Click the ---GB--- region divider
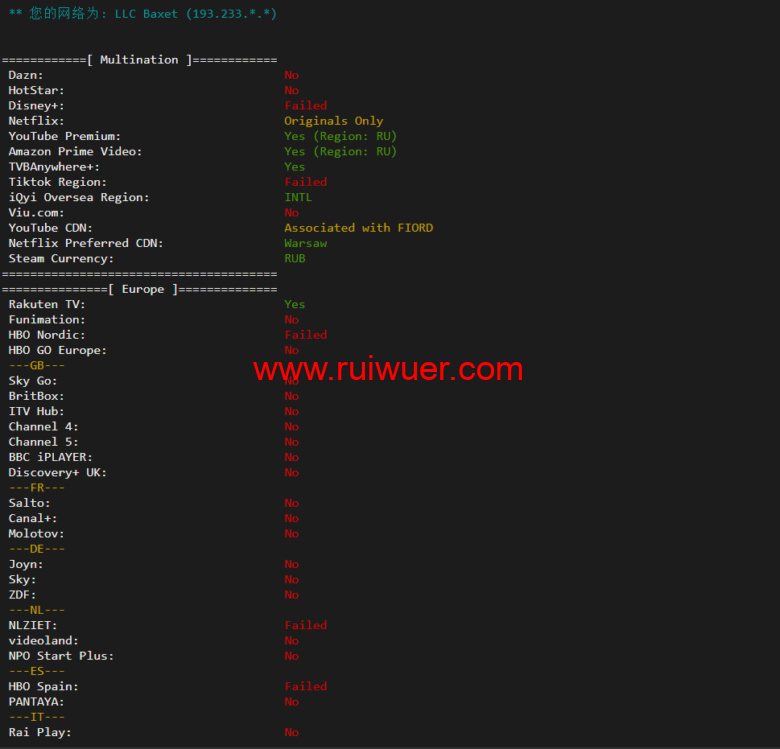Image resolution: width=780 pixels, height=749 pixels. 37,366
